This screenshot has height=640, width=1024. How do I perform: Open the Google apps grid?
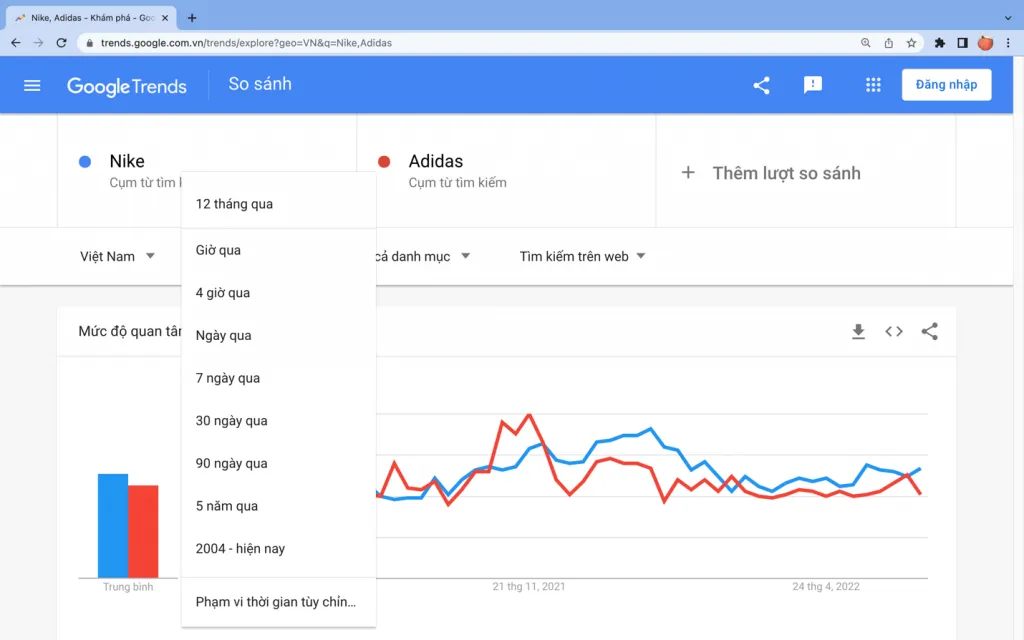coord(873,85)
